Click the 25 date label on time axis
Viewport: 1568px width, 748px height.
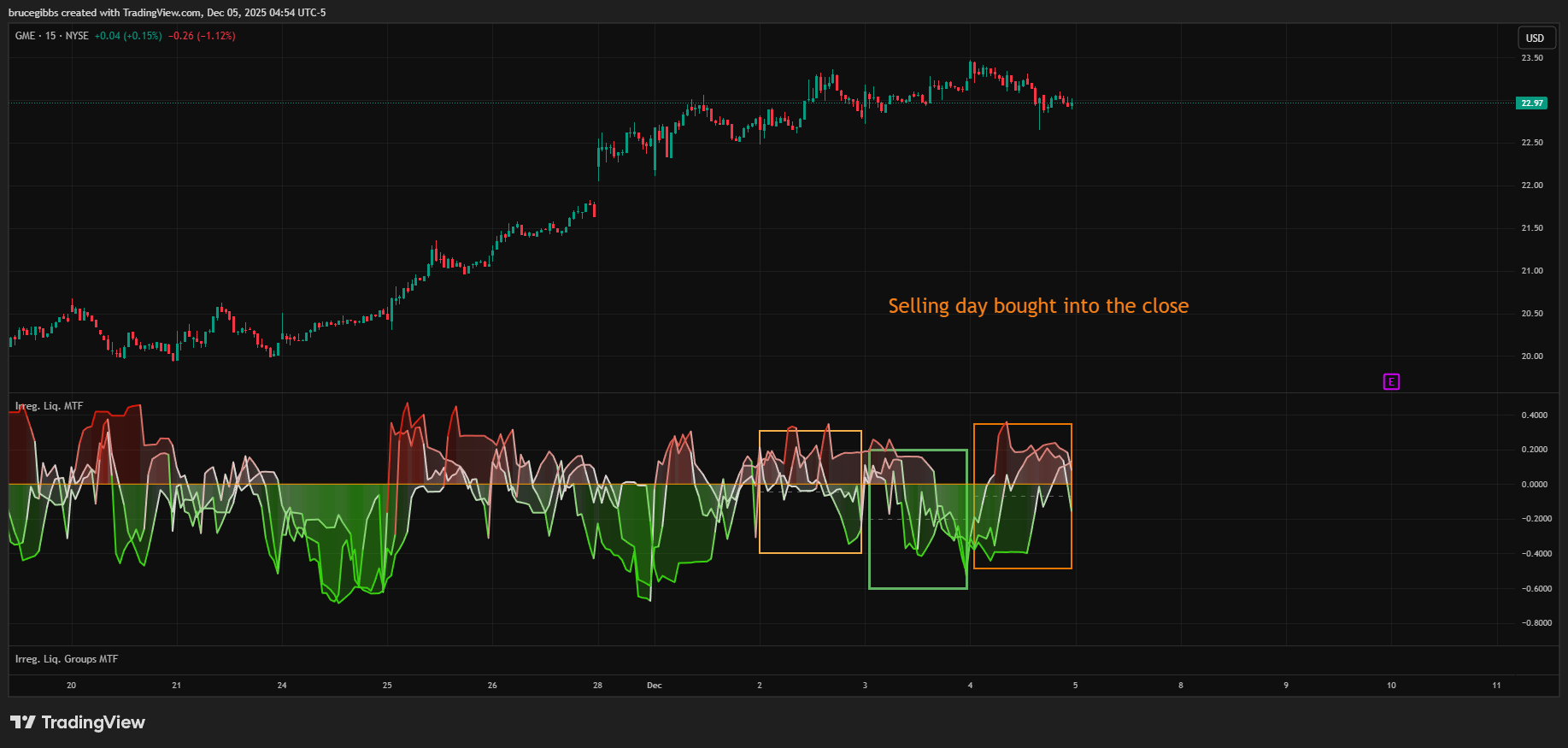coord(387,686)
